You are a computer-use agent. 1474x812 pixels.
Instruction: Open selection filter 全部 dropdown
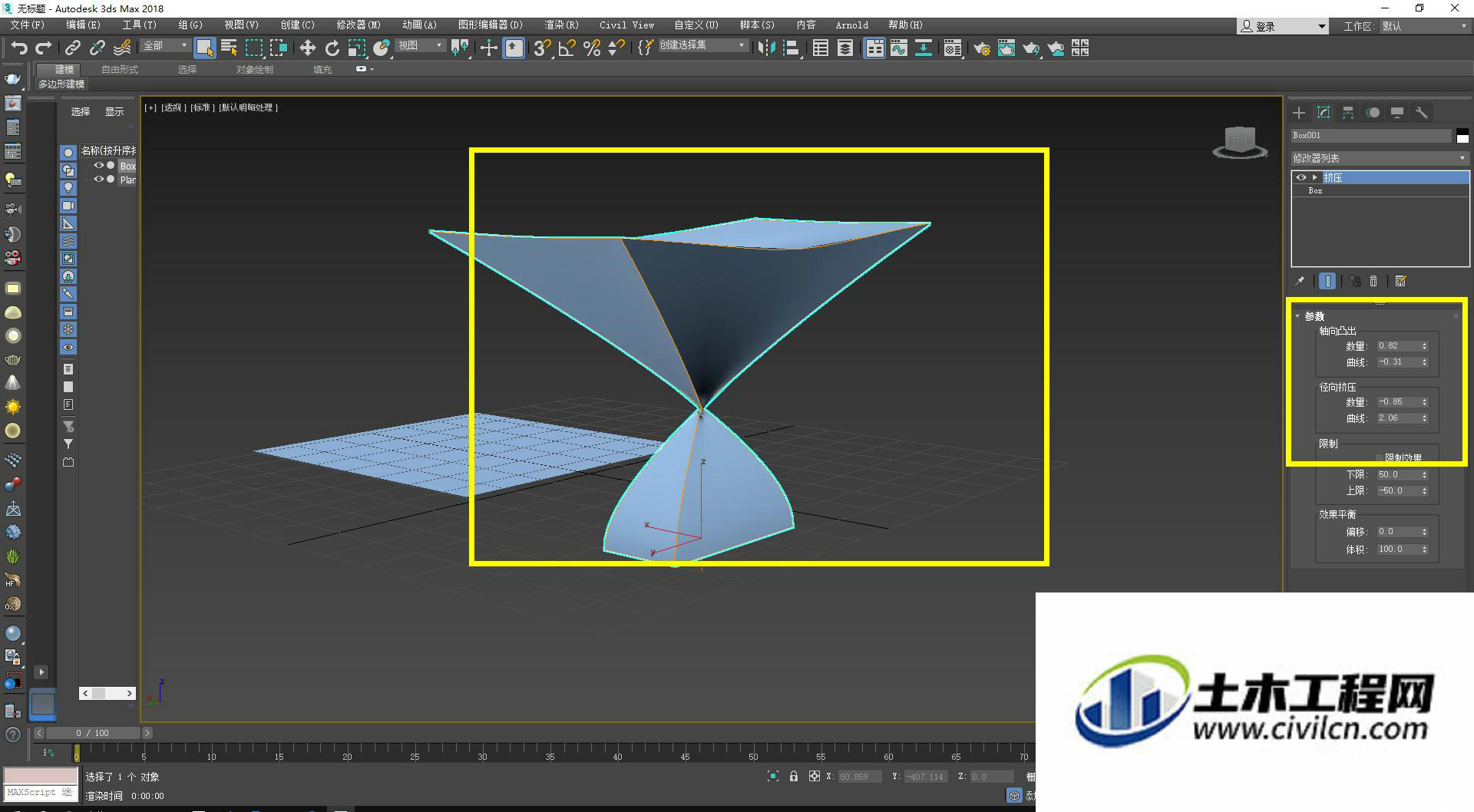point(165,46)
